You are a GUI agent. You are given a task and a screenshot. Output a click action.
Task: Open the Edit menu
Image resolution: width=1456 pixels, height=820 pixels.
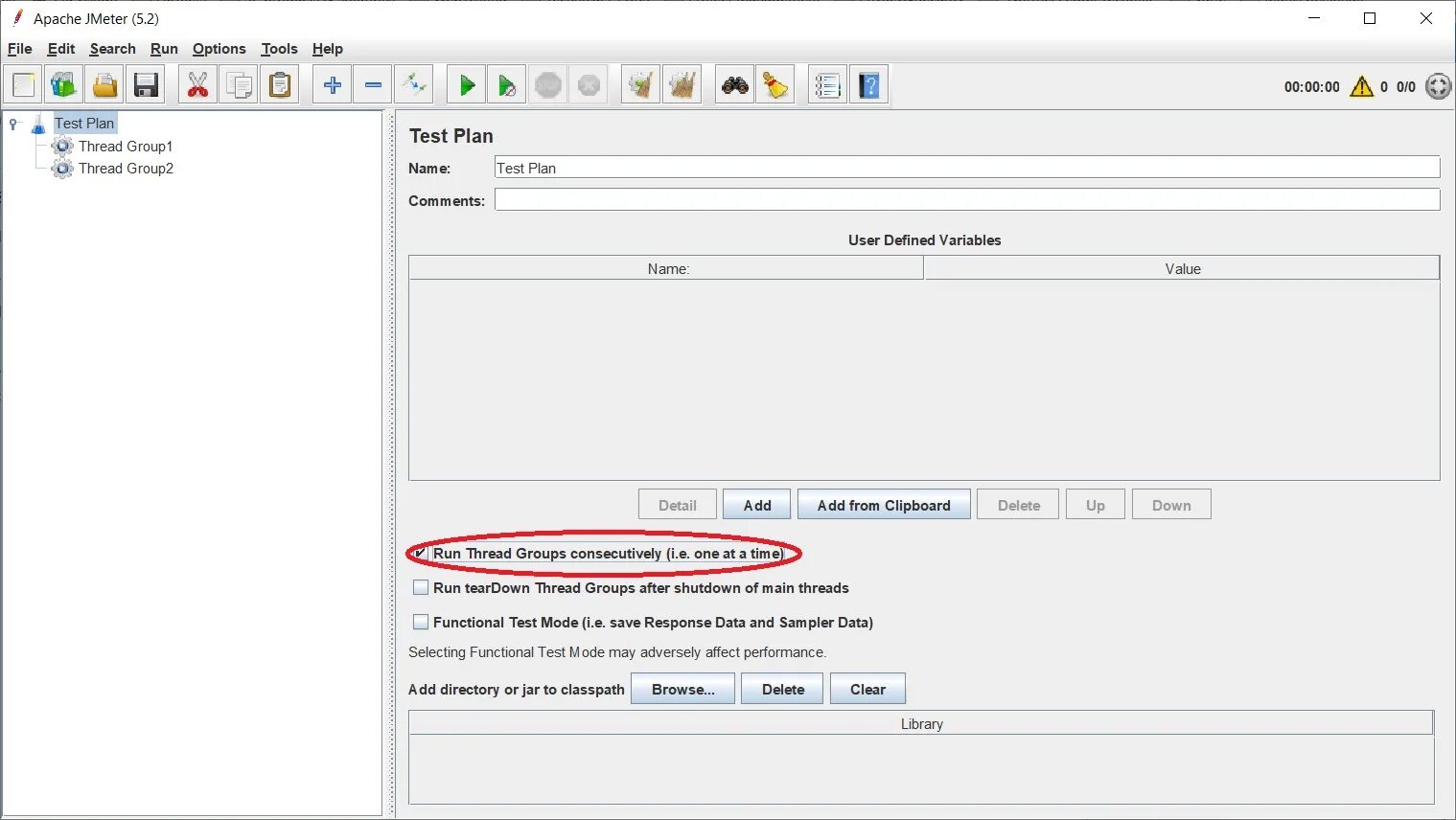point(61,49)
